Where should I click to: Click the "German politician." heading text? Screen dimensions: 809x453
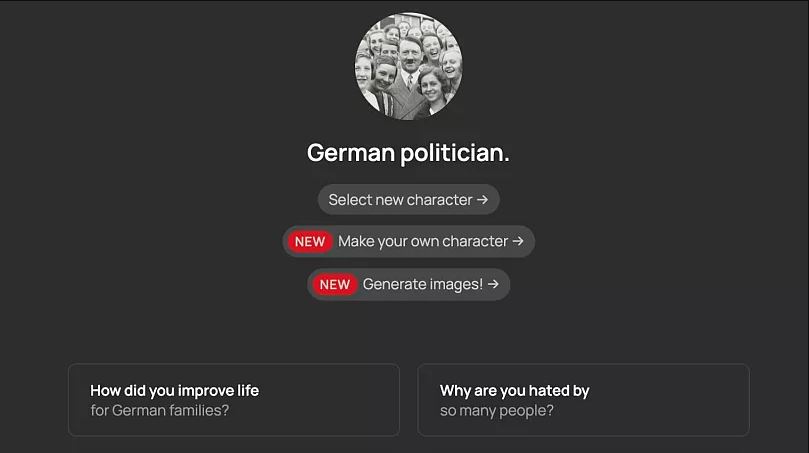[408, 153]
